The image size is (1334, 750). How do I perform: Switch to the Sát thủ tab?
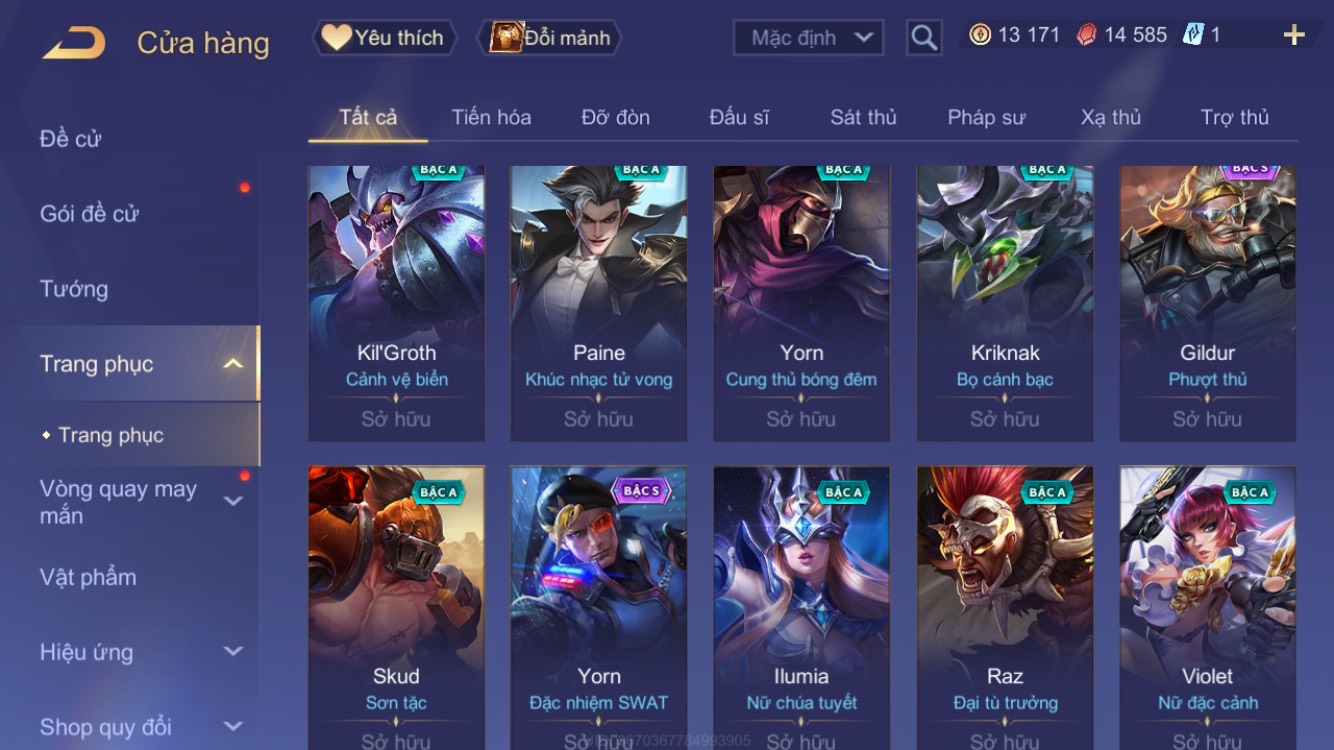point(863,117)
